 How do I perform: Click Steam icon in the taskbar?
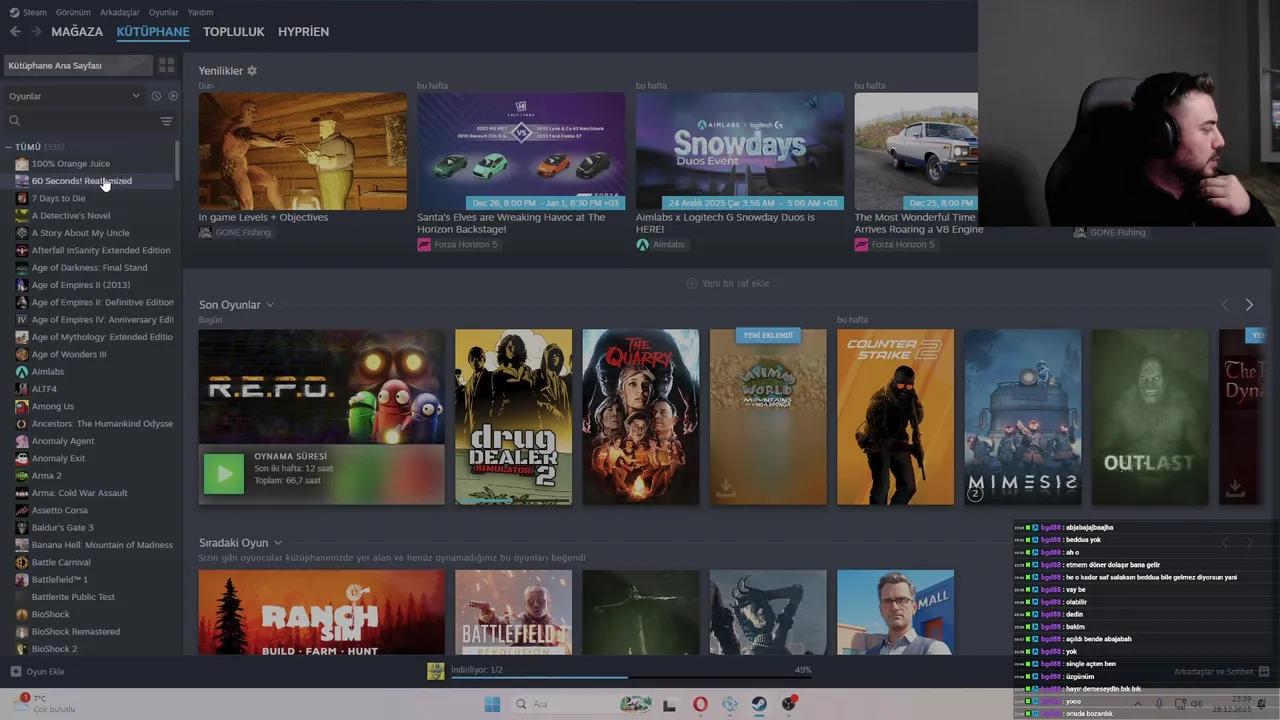[x=759, y=704]
